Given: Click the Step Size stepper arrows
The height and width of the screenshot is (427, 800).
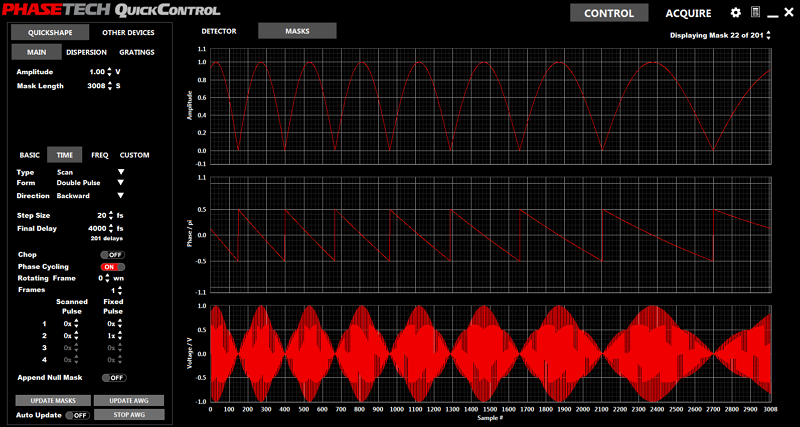Looking at the screenshot, I should pyautogui.click(x=110, y=215).
